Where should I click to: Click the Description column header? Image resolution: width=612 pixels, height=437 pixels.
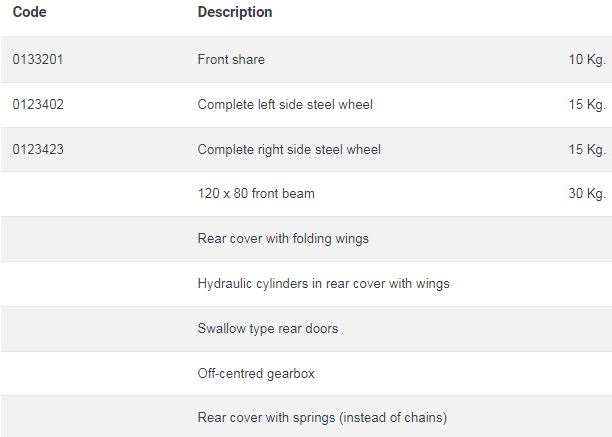(x=235, y=13)
